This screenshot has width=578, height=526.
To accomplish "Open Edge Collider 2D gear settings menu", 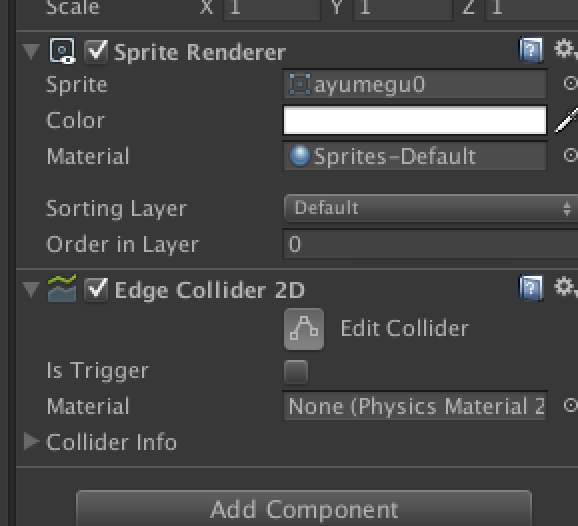I will coord(566,287).
